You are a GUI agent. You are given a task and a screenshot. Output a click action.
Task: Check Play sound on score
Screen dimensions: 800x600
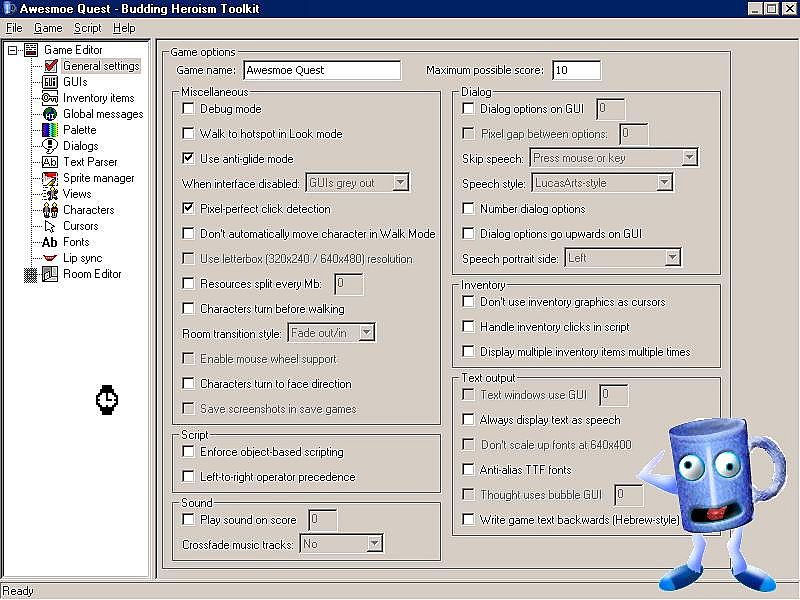(x=188, y=520)
